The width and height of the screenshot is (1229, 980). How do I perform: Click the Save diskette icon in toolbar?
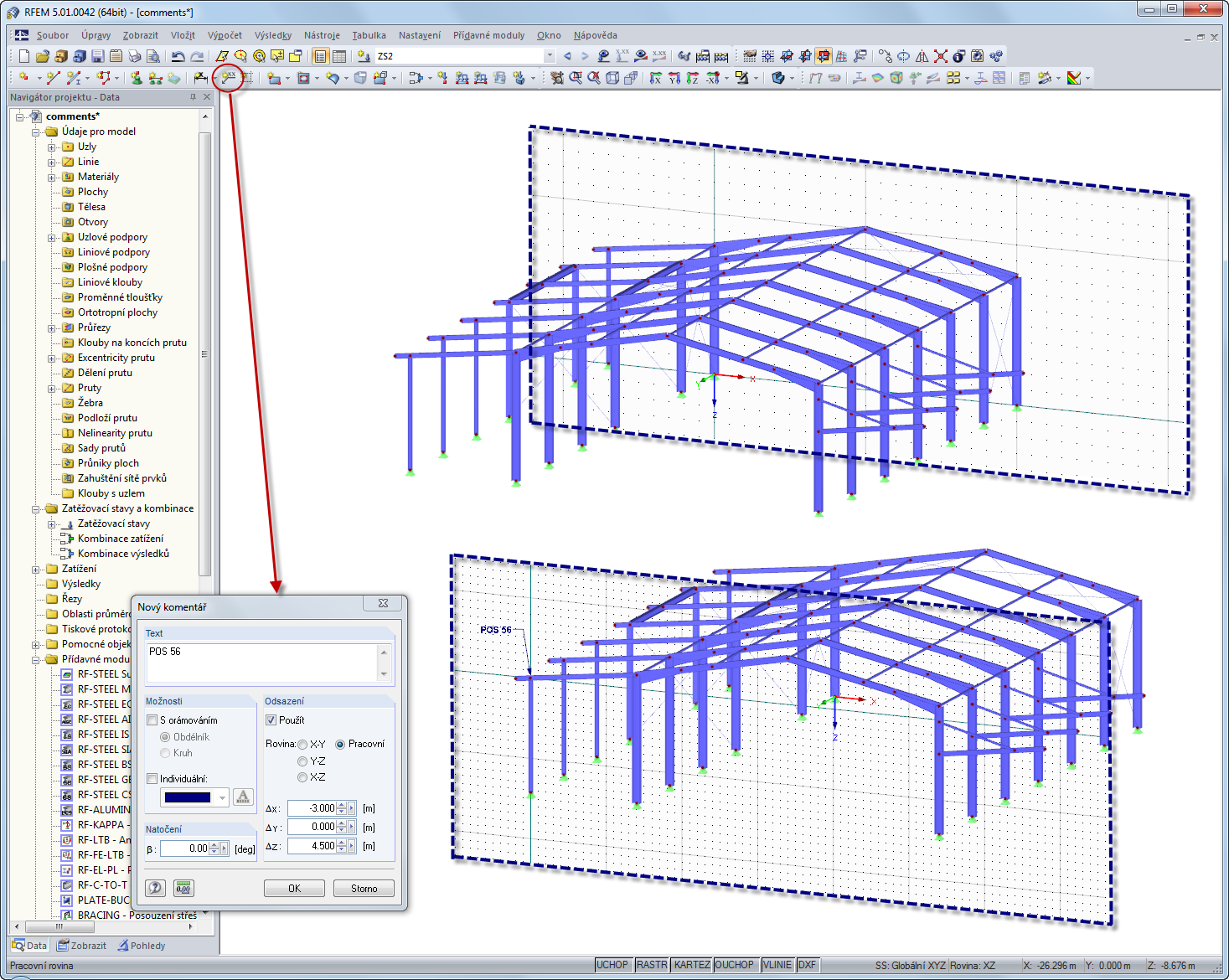point(97,56)
